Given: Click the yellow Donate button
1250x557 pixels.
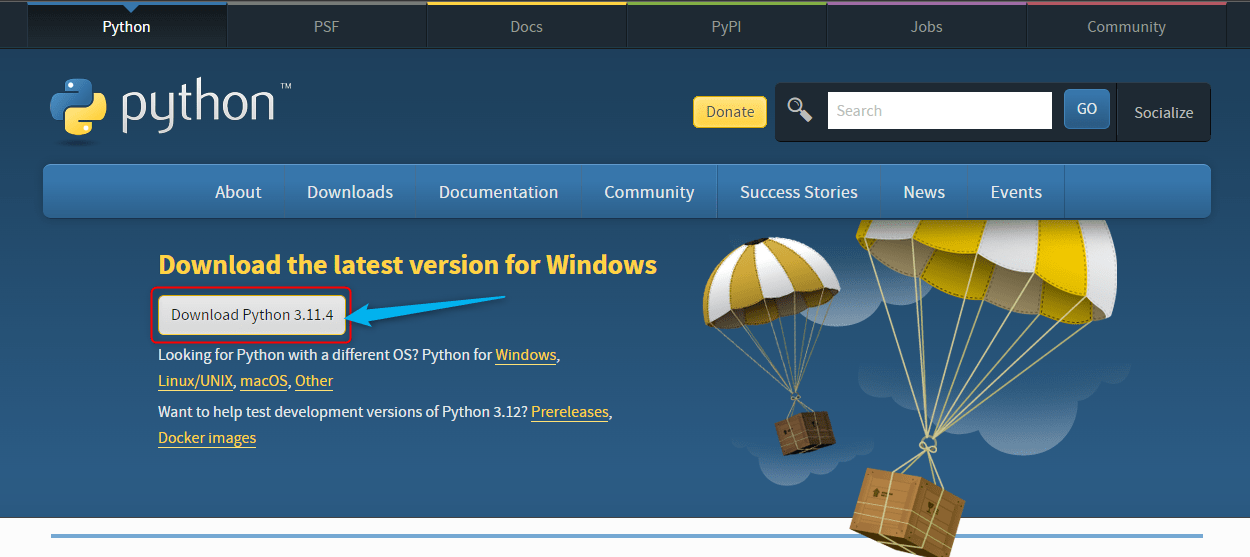Looking at the screenshot, I should (x=730, y=112).
